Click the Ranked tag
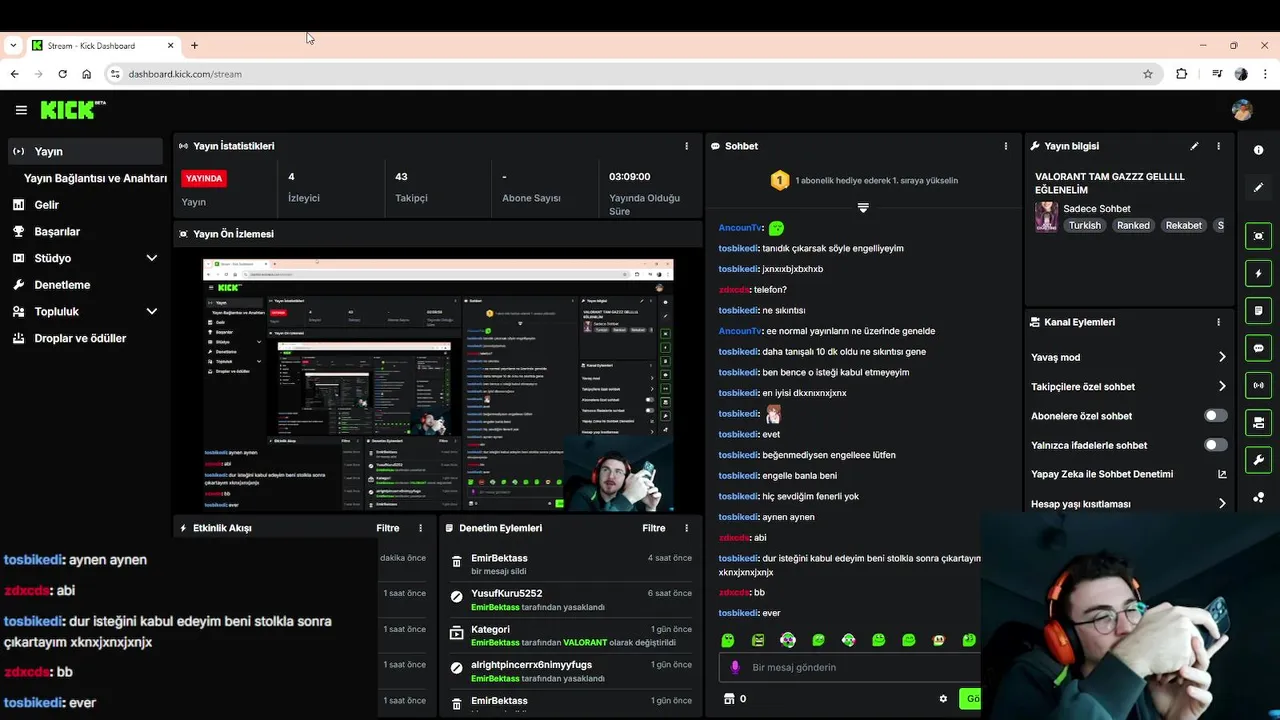Screen dimensions: 1280x720 pyautogui.click(x=1133, y=225)
